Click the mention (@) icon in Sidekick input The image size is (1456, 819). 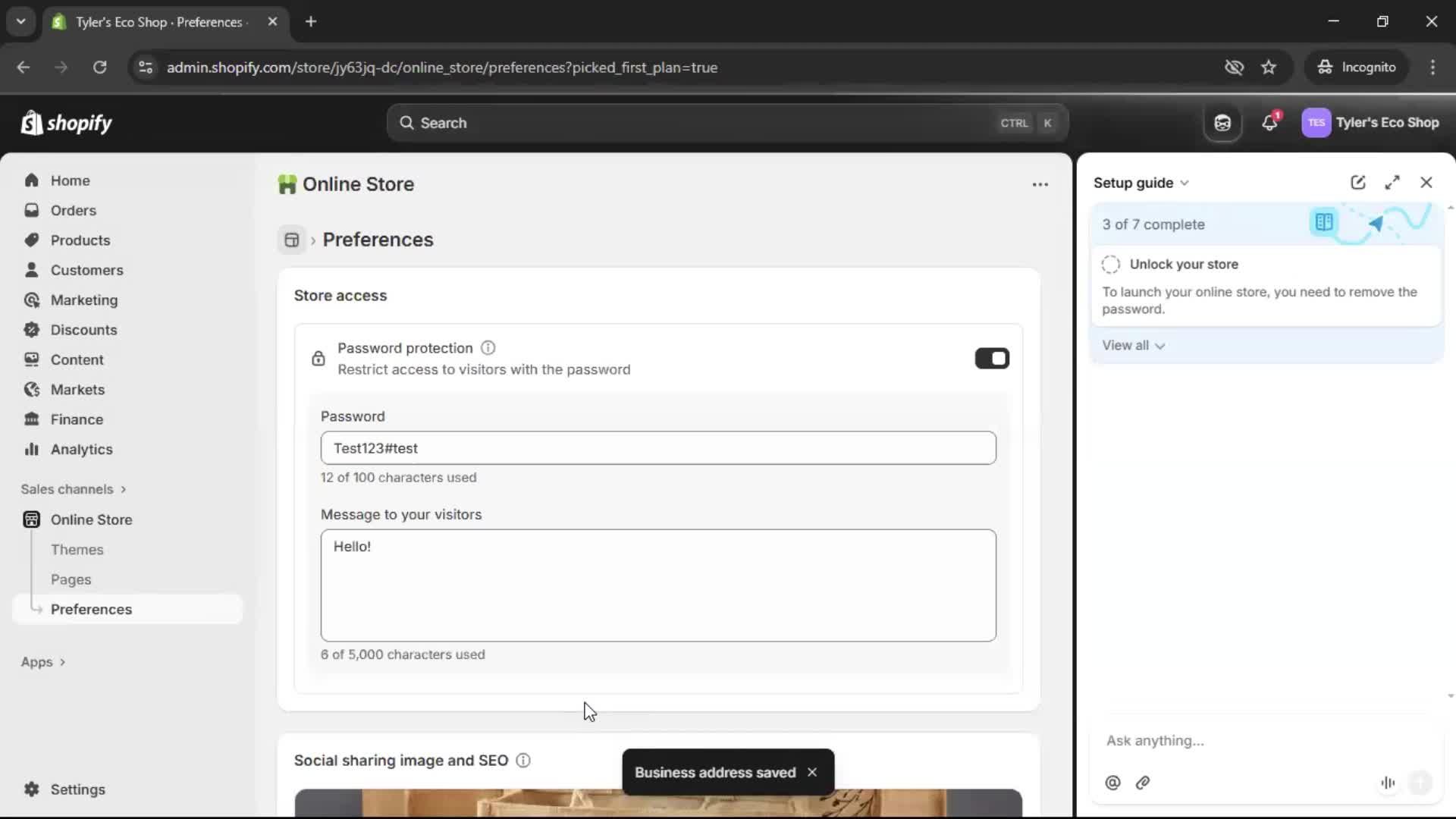coord(1112,783)
